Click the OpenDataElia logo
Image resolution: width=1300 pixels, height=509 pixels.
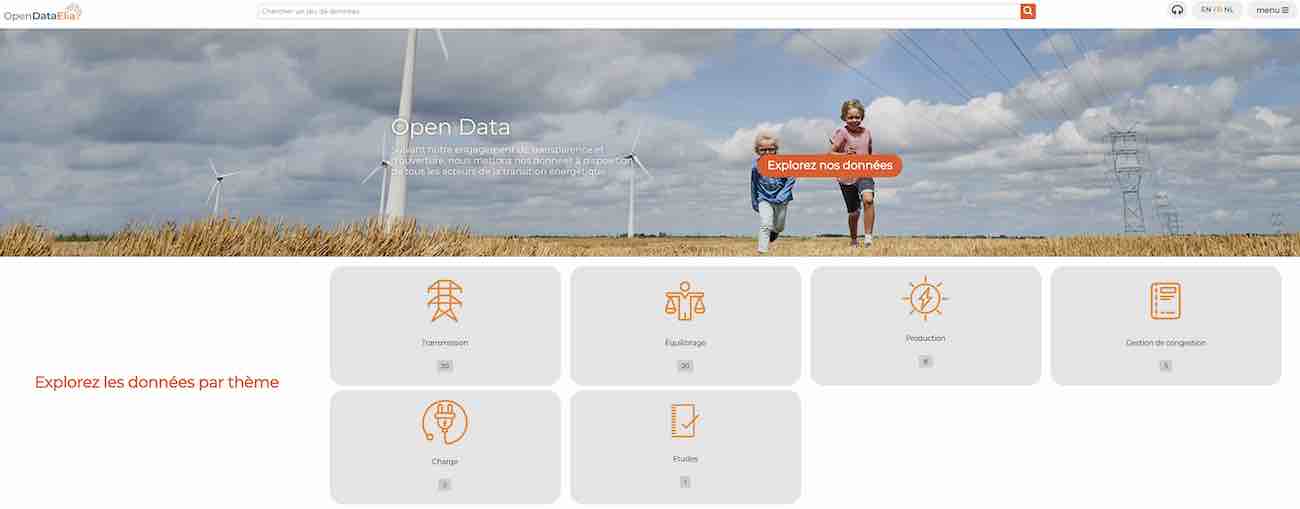pyautogui.click(x=42, y=12)
